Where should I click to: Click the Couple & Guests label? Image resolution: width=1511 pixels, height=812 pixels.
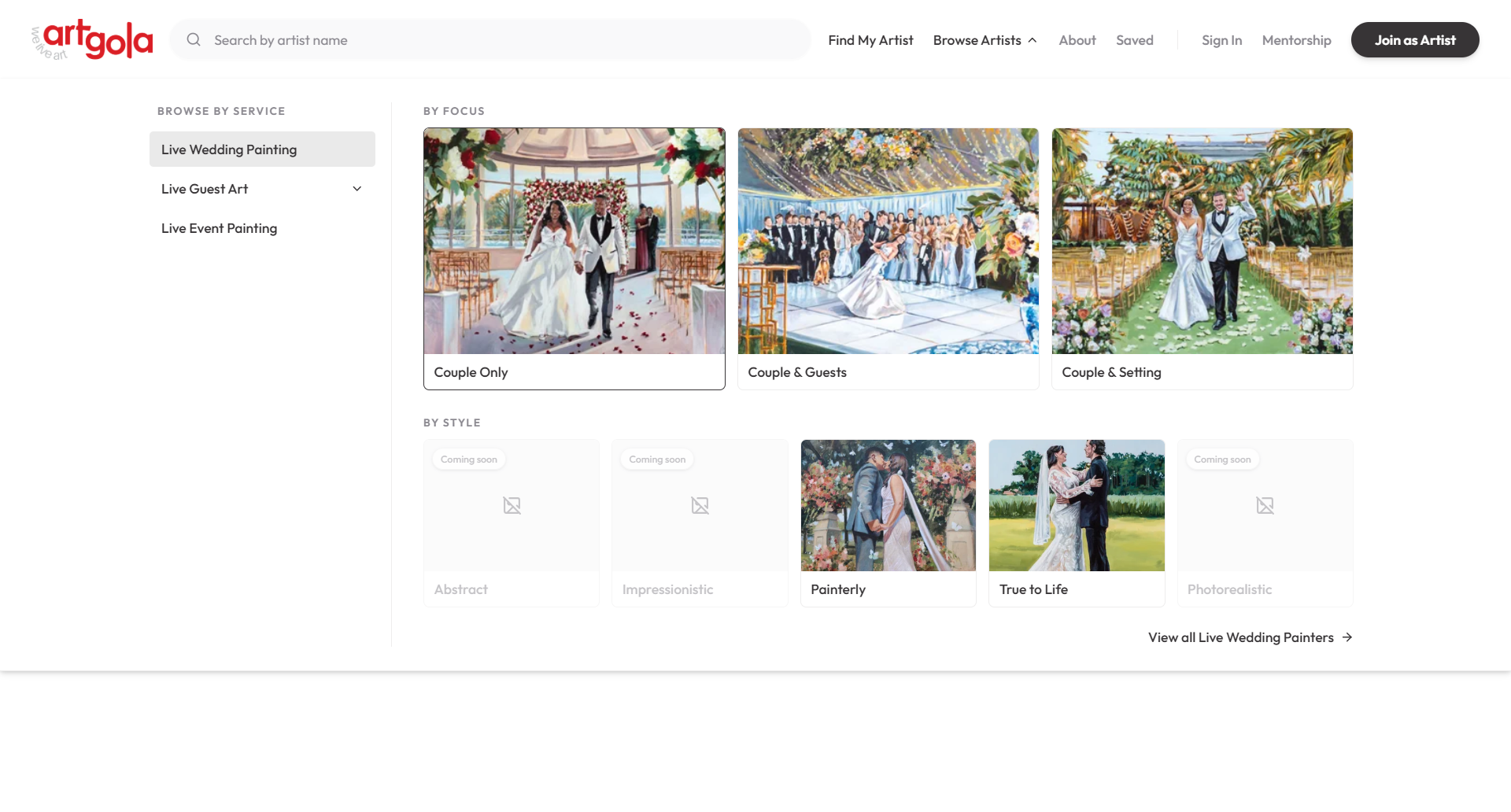pyautogui.click(x=797, y=372)
